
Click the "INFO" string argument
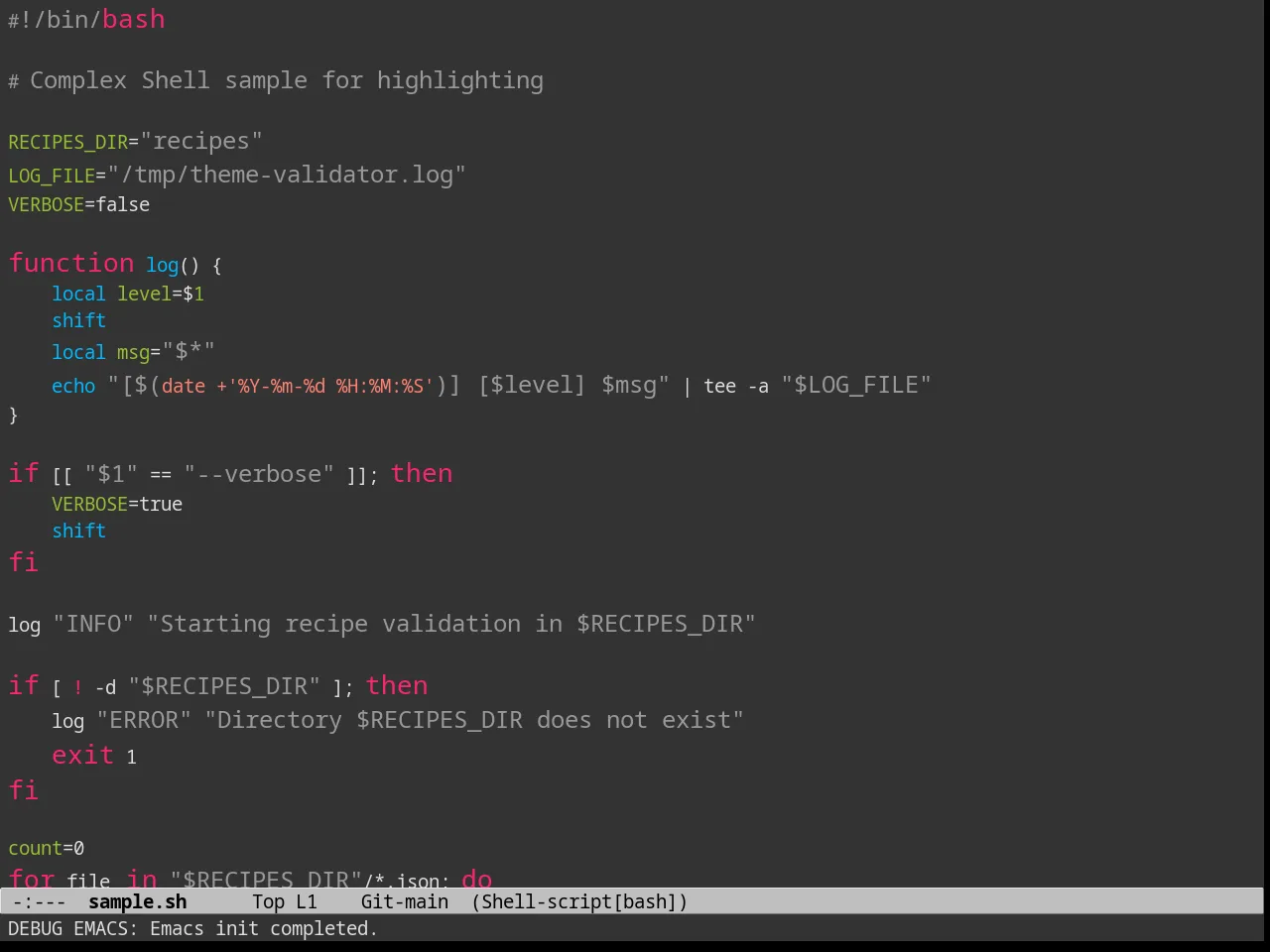pos(93,624)
